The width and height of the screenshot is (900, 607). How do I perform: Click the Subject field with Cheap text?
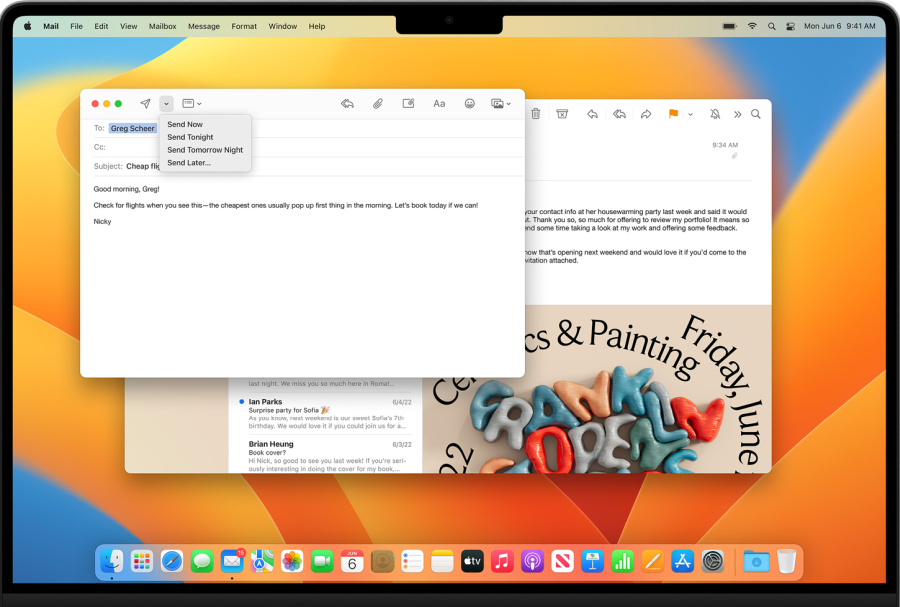pyautogui.click(x=308, y=166)
